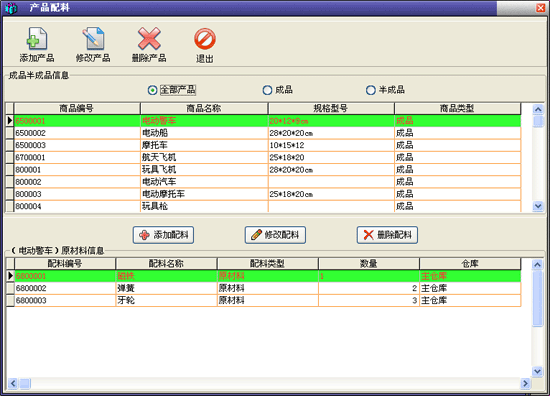The width and height of the screenshot is (550, 396).
Task: Click the 退出 exit icon
Action: pos(205,39)
